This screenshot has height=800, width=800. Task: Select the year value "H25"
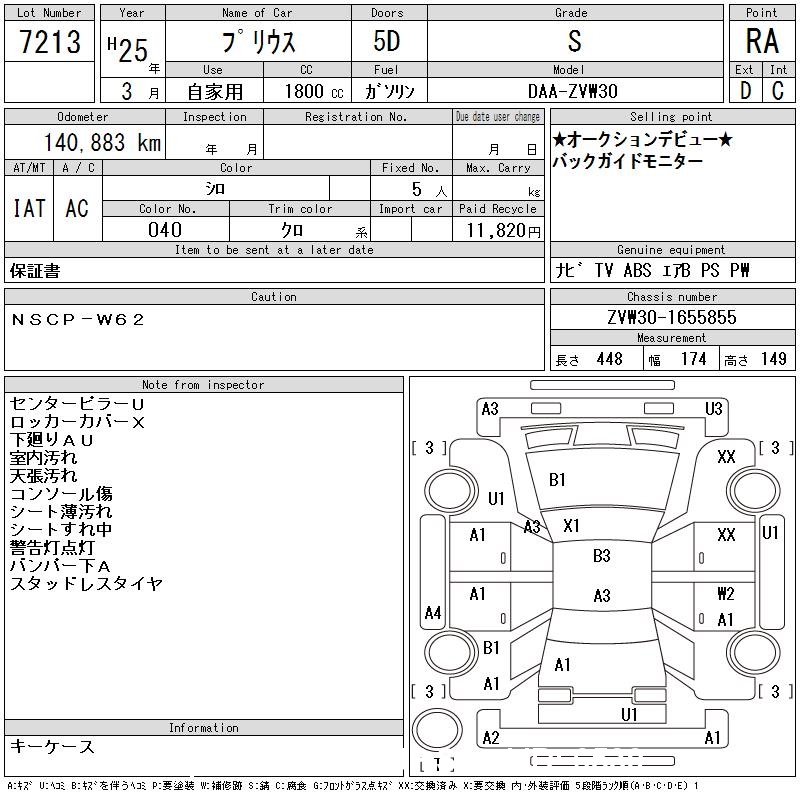[x=128, y=49]
